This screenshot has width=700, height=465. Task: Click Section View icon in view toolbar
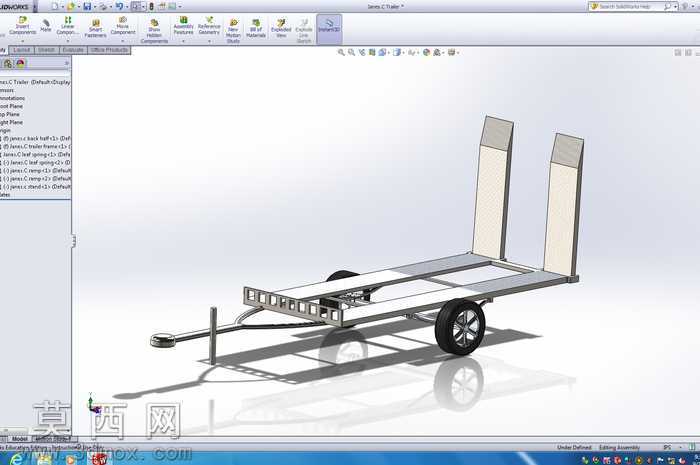point(372,53)
